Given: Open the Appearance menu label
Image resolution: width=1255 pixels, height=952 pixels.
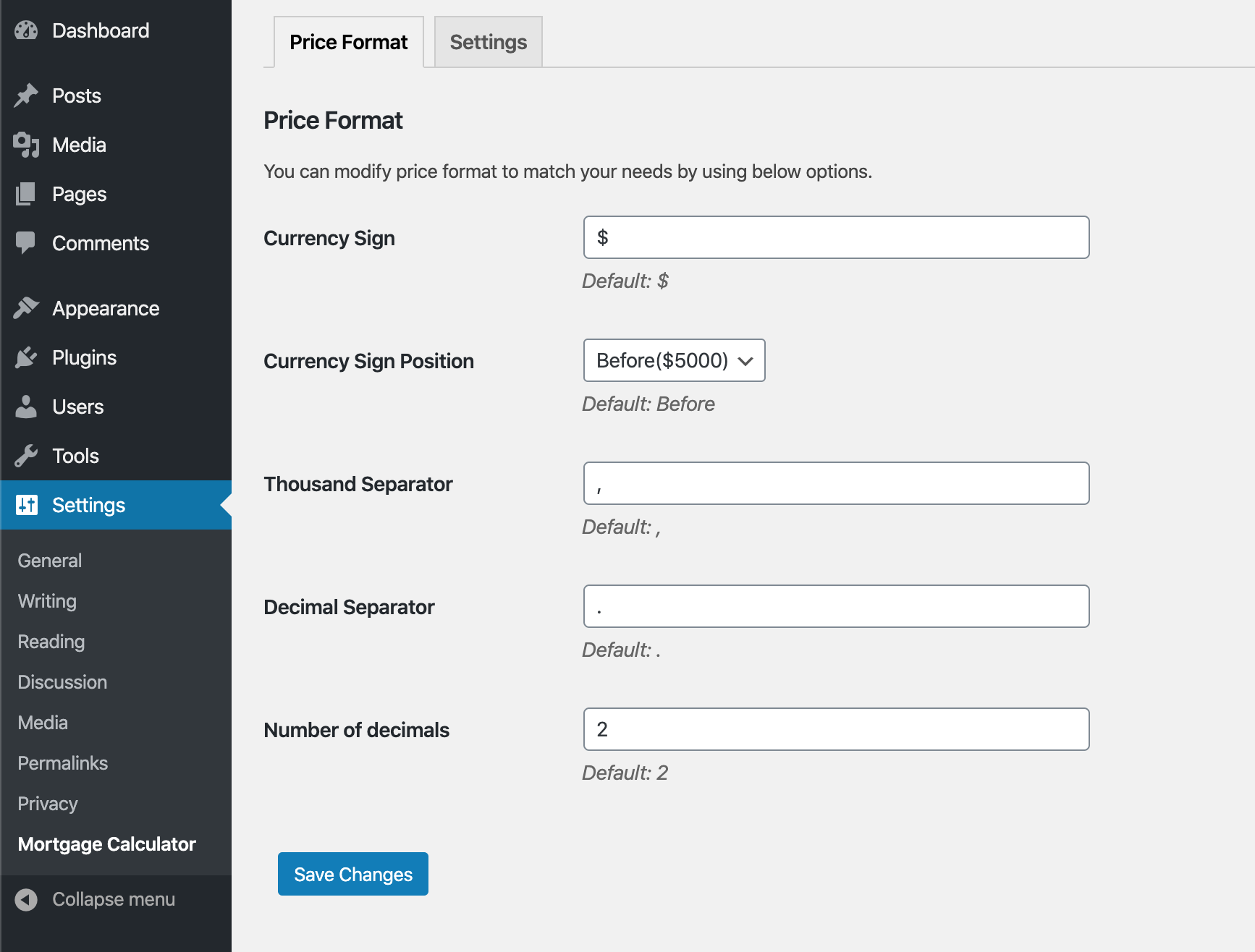Looking at the screenshot, I should pos(106,308).
